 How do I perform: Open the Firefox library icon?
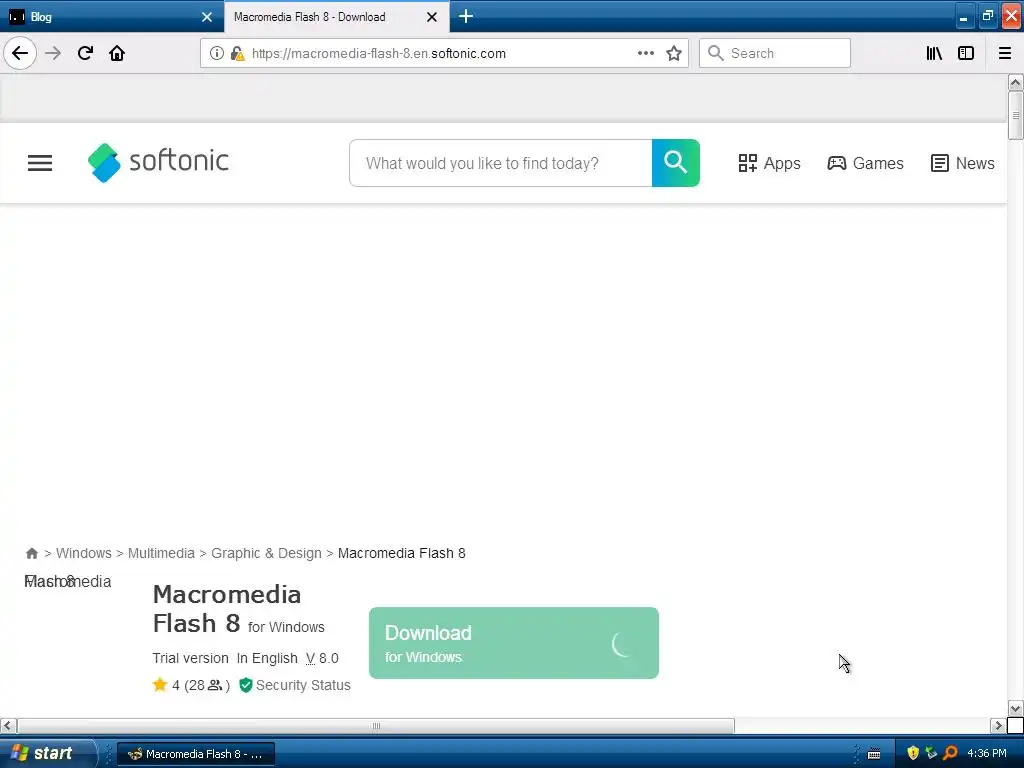click(934, 53)
